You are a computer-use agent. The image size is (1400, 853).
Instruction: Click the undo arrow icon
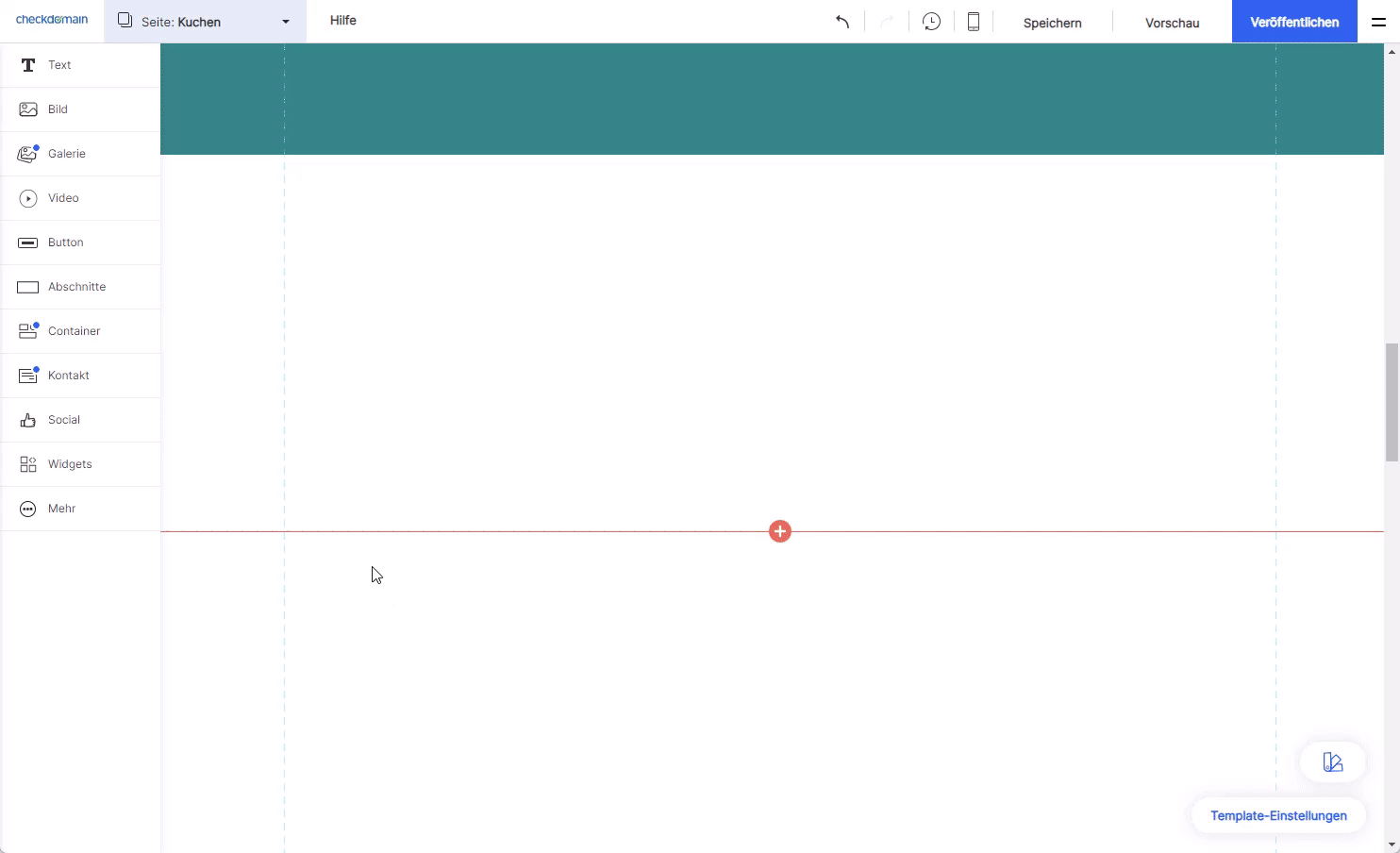[842, 22]
